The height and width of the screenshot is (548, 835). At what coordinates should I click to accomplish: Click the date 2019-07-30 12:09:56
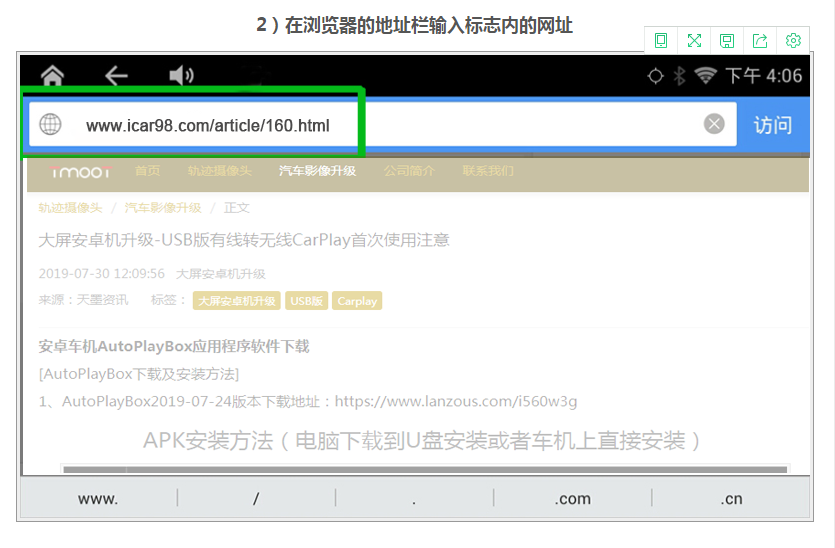[102, 274]
